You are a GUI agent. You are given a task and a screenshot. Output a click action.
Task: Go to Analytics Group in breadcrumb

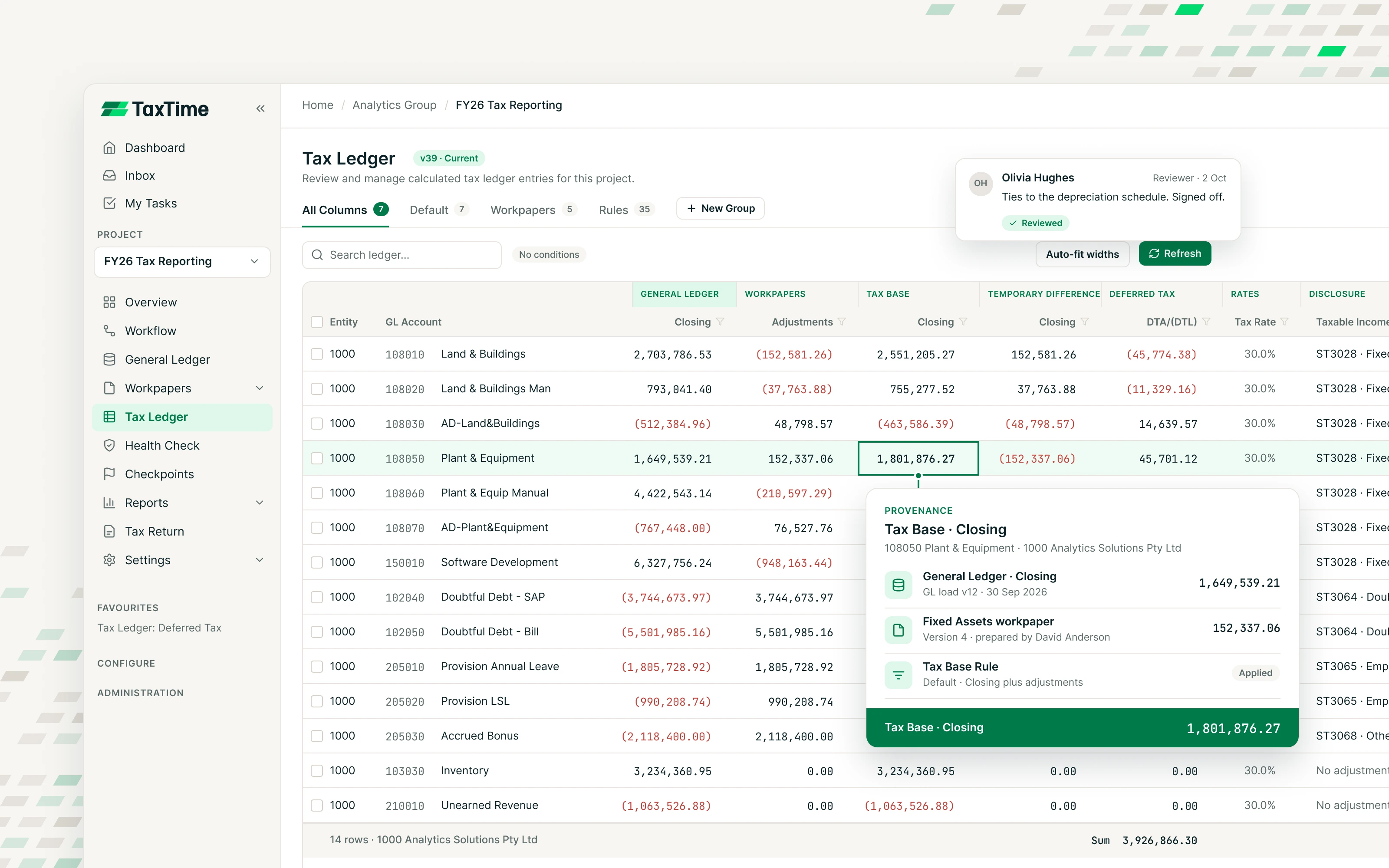(x=394, y=105)
